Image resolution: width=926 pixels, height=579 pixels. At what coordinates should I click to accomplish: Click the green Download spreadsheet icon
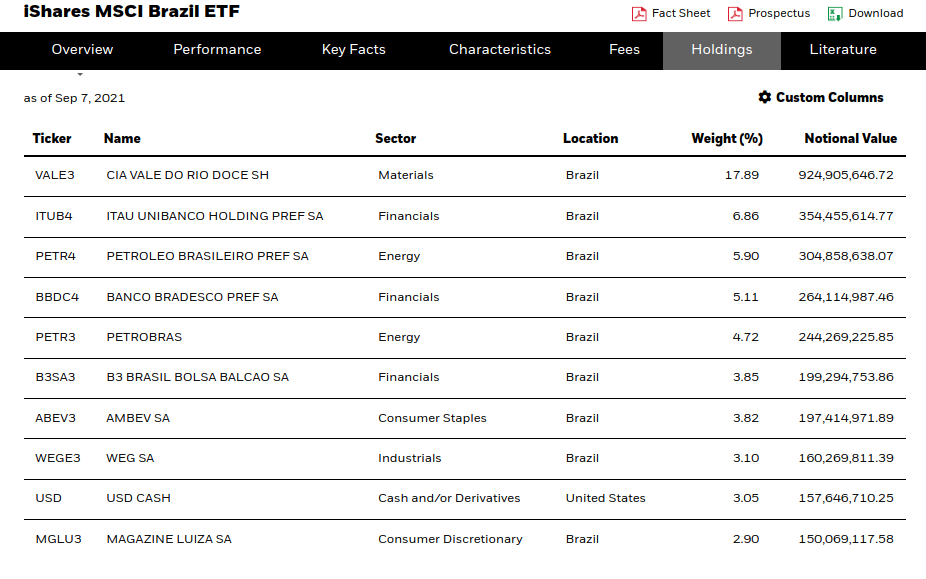835,14
